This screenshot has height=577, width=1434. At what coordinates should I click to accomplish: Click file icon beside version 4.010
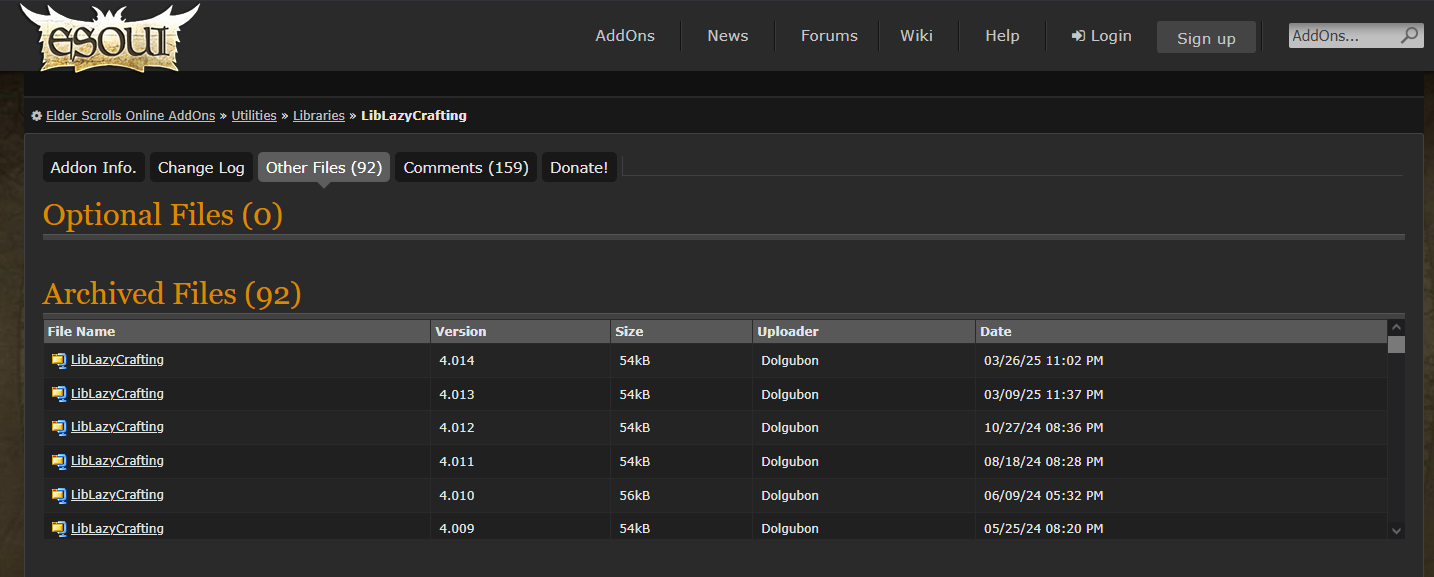(x=59, y=496)
